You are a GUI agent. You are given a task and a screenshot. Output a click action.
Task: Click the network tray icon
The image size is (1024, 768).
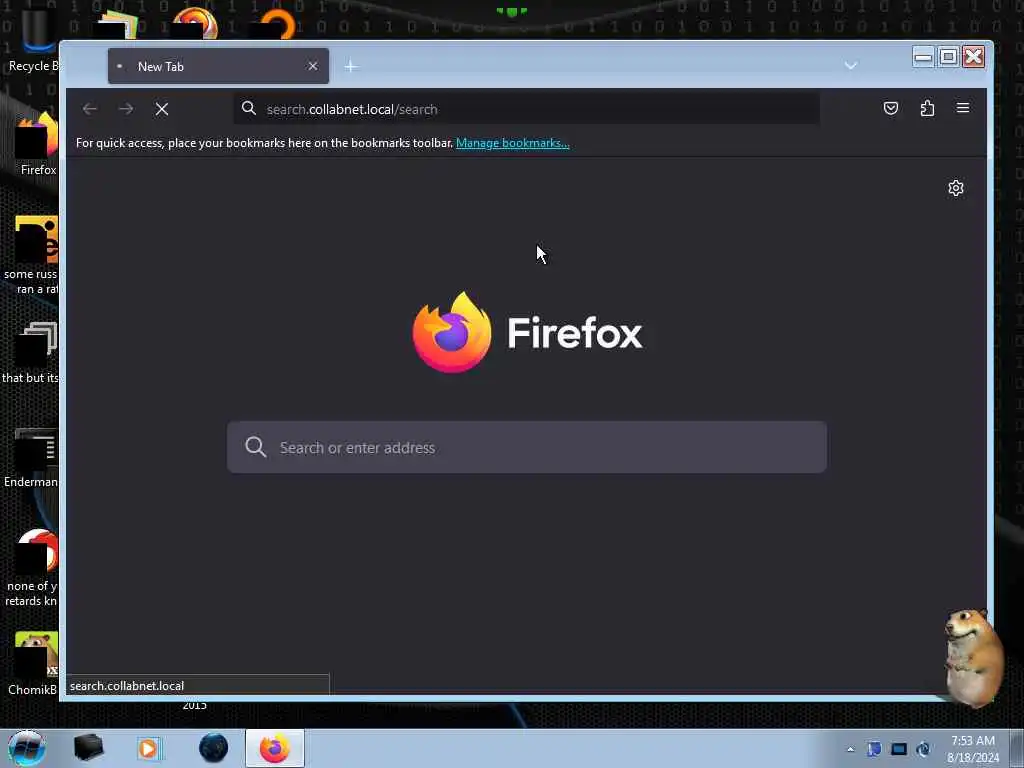899,750
